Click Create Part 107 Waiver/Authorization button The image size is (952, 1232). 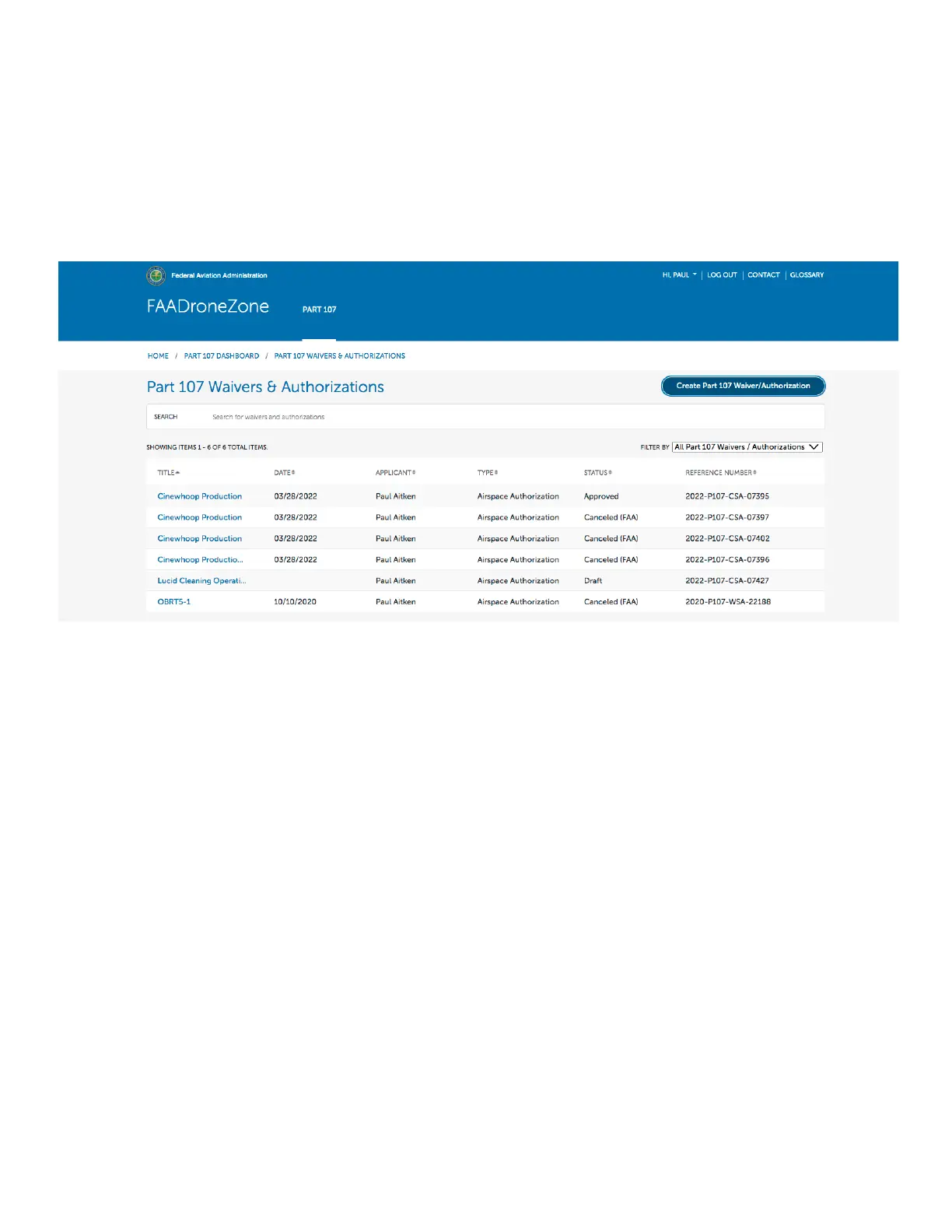click(x=743, y=386)
